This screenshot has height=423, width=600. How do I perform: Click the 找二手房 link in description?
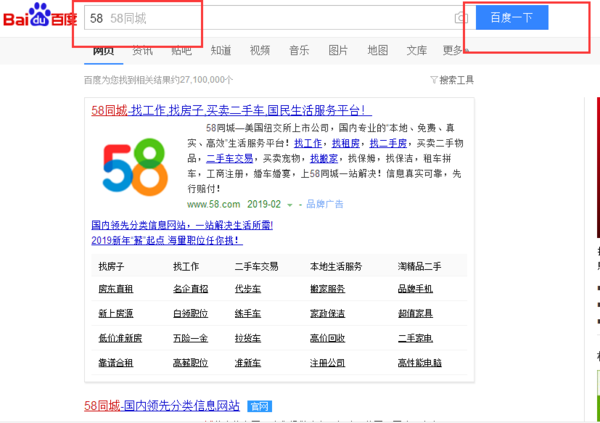click(x=388, y=143)
